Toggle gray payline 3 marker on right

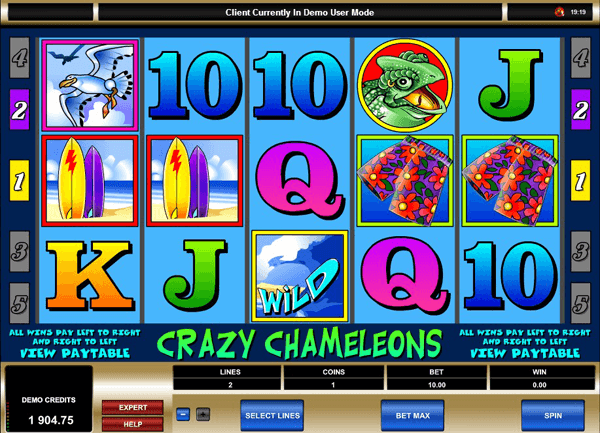(580, 251)
